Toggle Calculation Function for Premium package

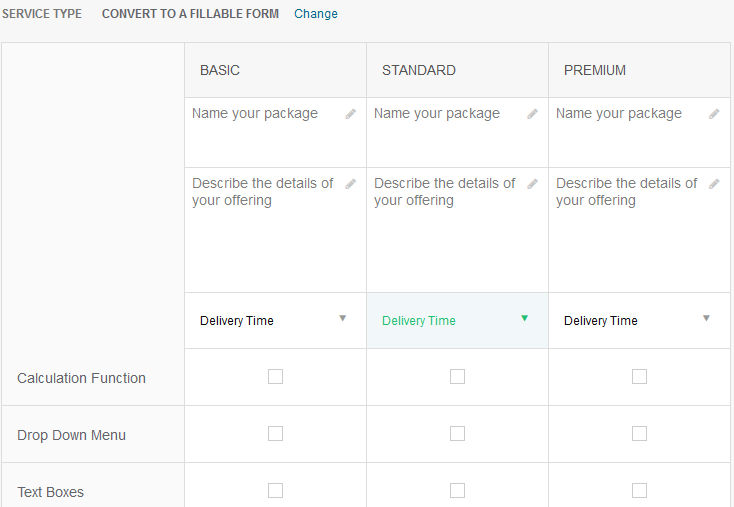[639, 377]
